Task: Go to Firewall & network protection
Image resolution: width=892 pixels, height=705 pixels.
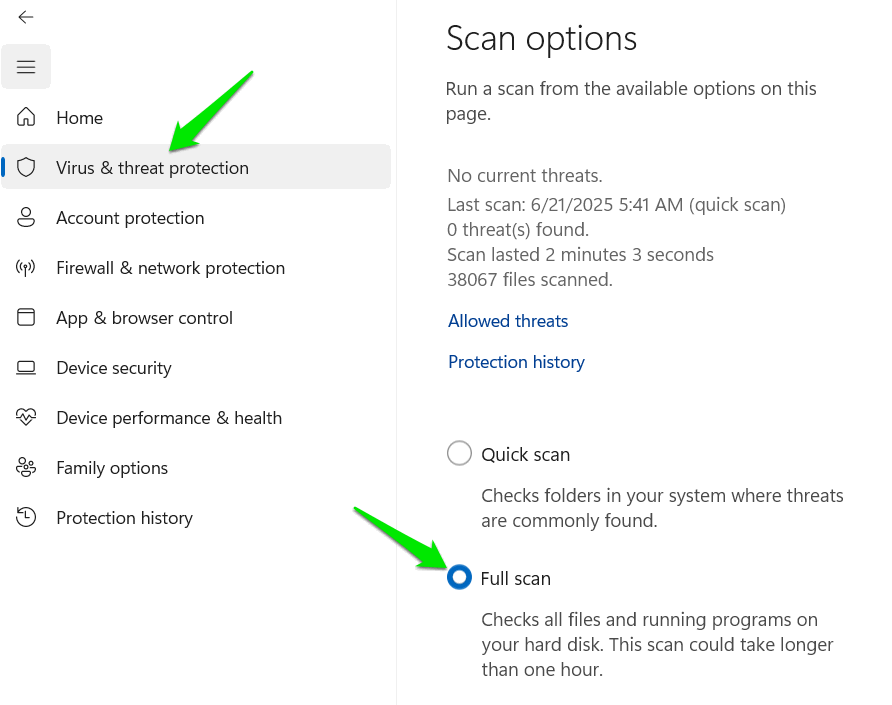Action: tap(170, 268)
